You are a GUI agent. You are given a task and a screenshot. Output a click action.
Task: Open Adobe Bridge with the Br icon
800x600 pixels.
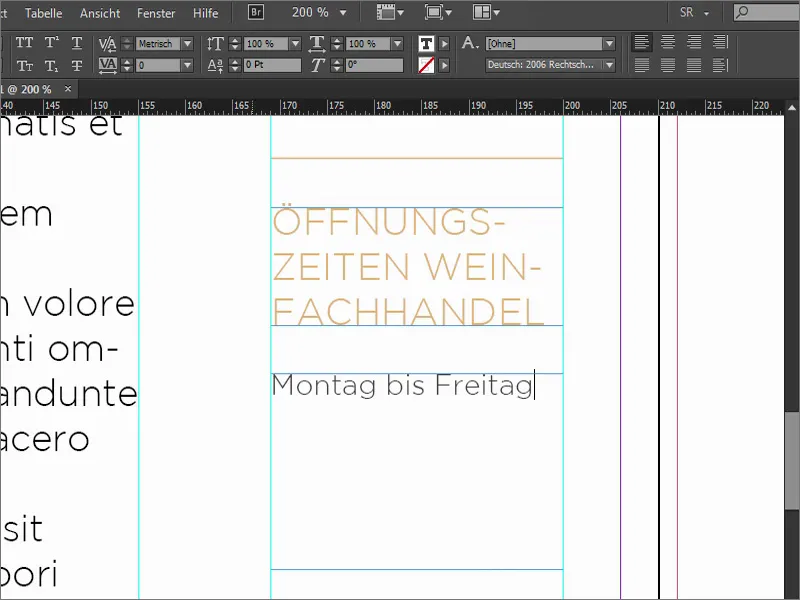(x=256, y=12)
